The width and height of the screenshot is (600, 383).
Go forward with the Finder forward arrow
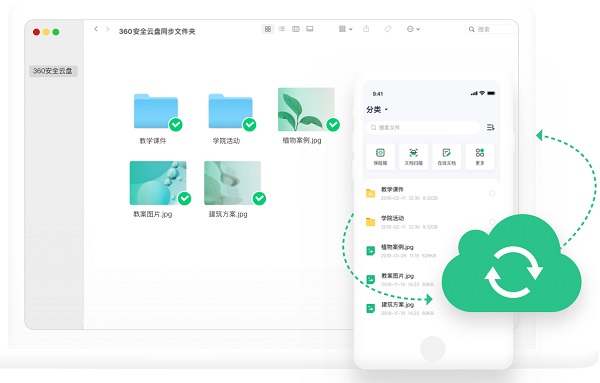[108, 29]
